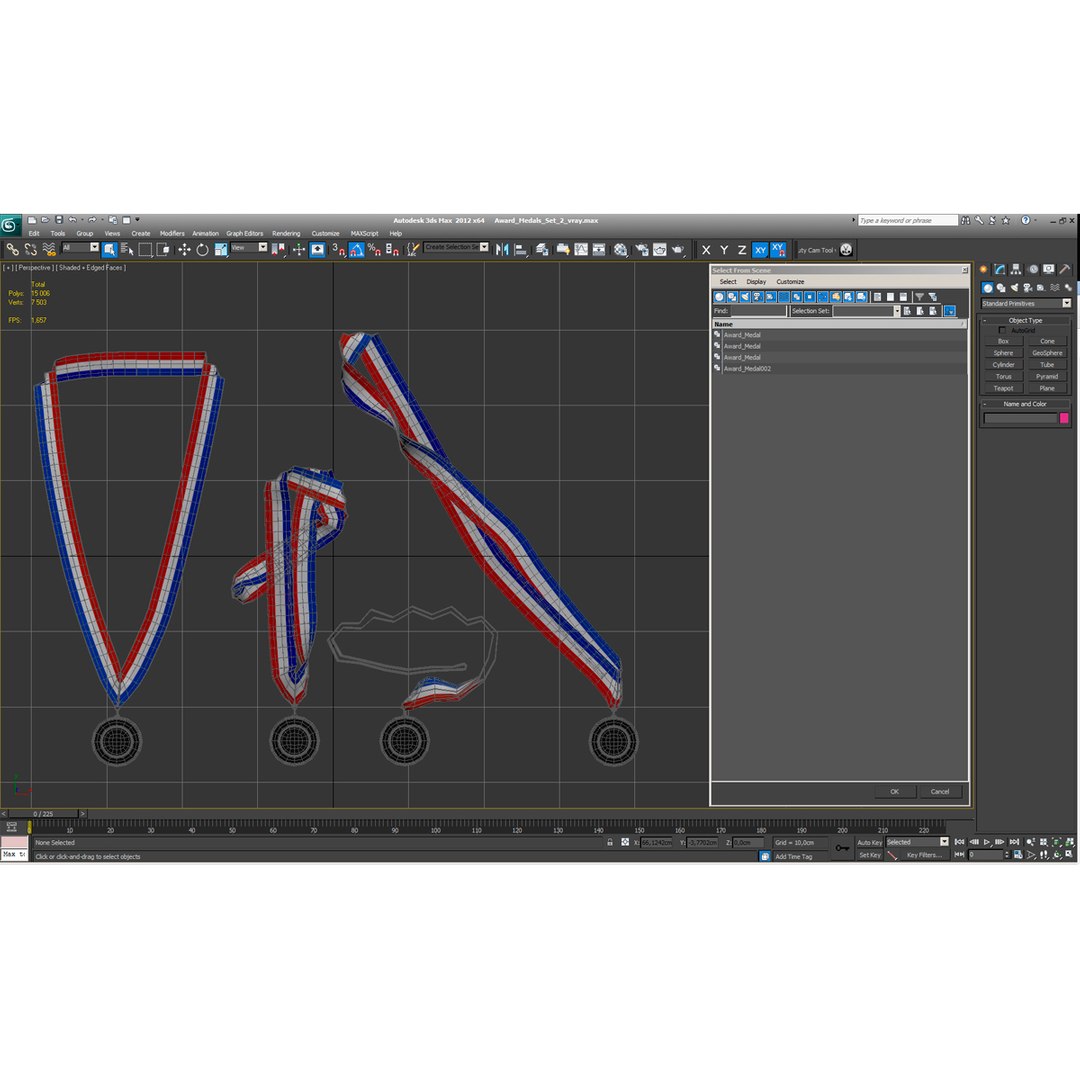
Task: Click the GeoSphere button
Action: tap(1047, 353)
